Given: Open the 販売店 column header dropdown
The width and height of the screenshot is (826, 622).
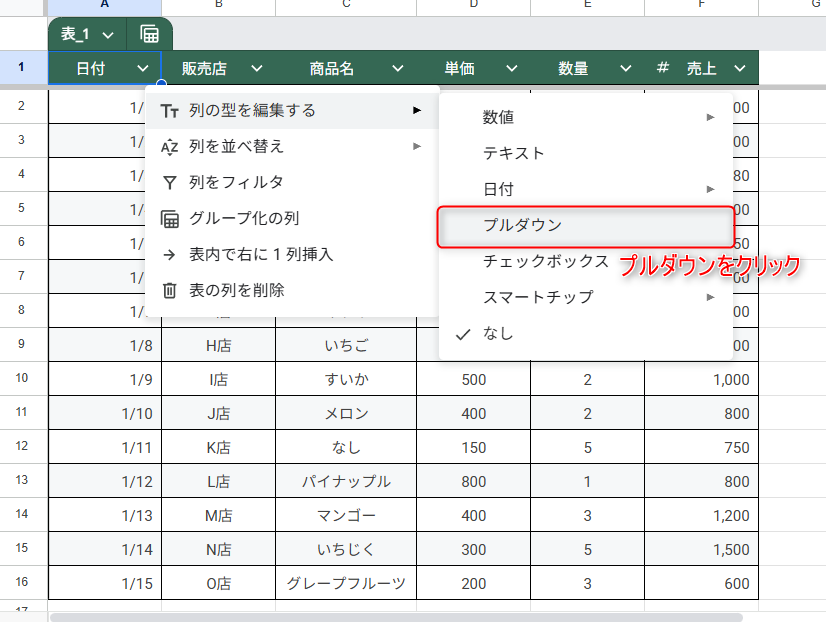Looking at the screenshot, I should [256, 68].
